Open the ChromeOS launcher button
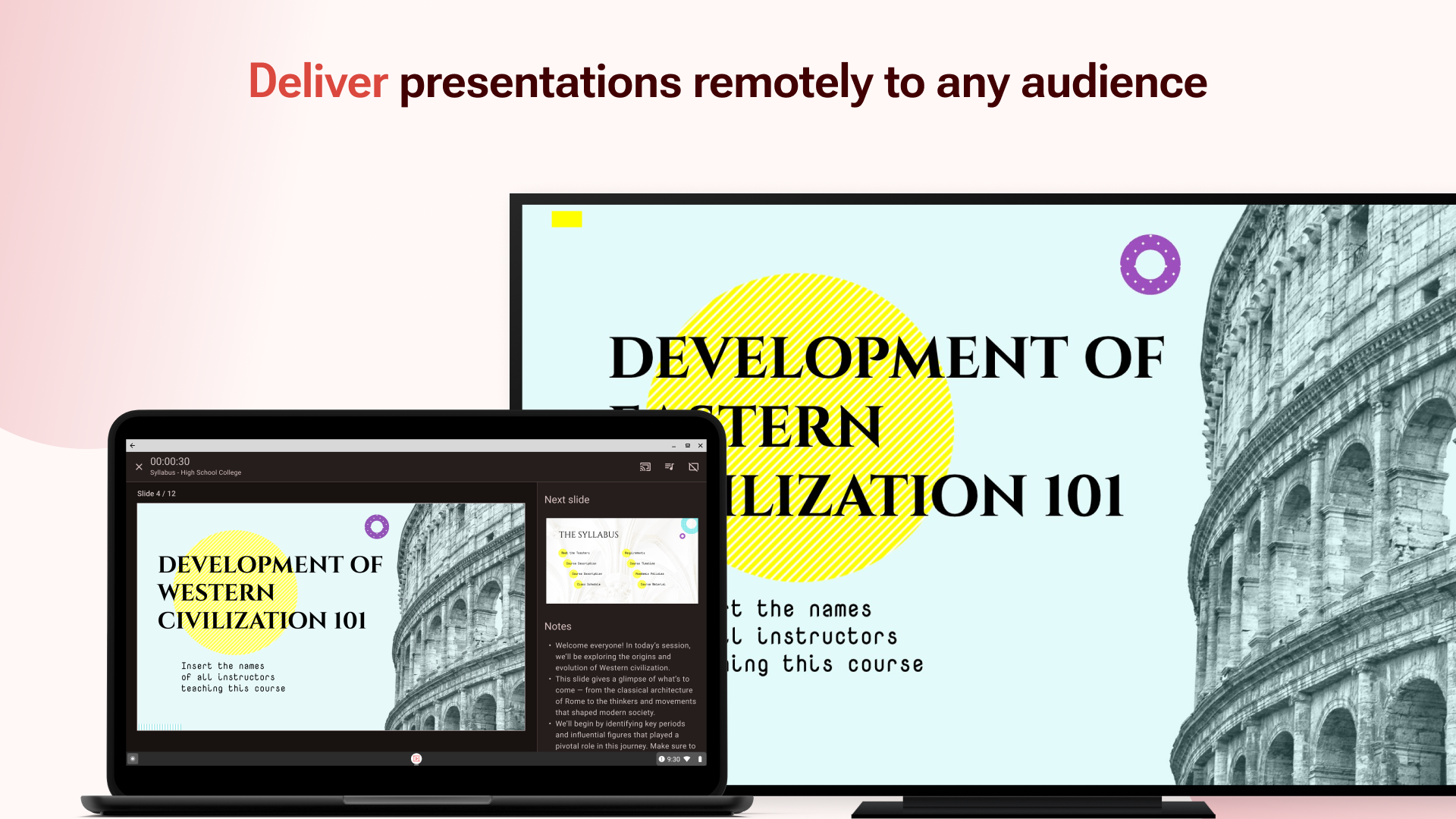 coord(133,758)
